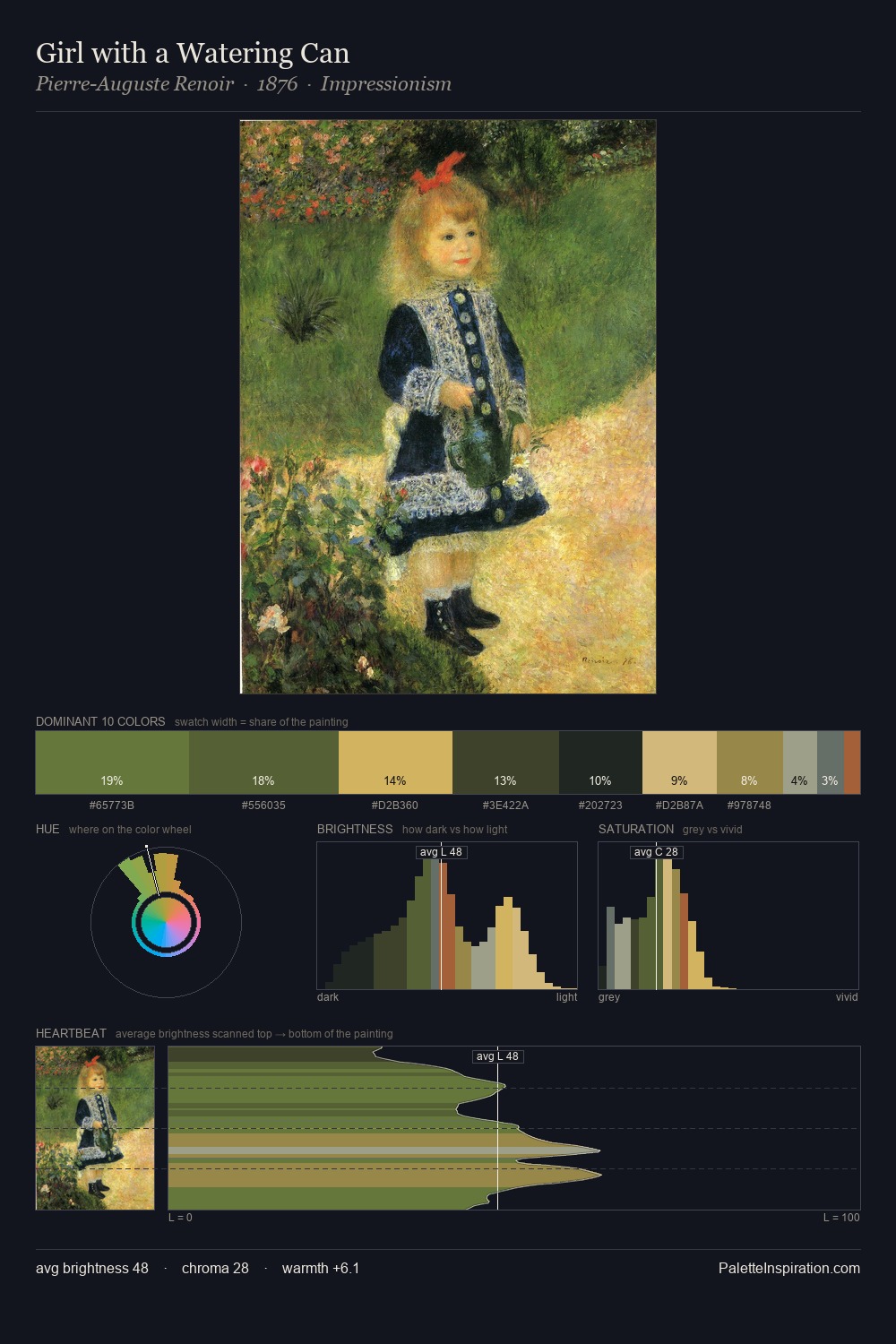Click the 'dark' axis label
Screen dimensions: 896x1344
point(328,997)
